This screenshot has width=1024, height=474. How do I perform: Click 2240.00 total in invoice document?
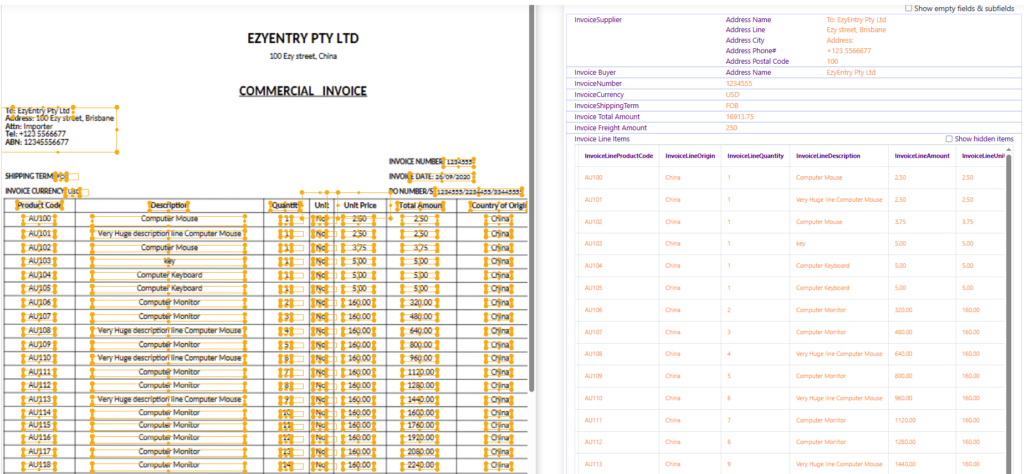click(x=419, y=465)
